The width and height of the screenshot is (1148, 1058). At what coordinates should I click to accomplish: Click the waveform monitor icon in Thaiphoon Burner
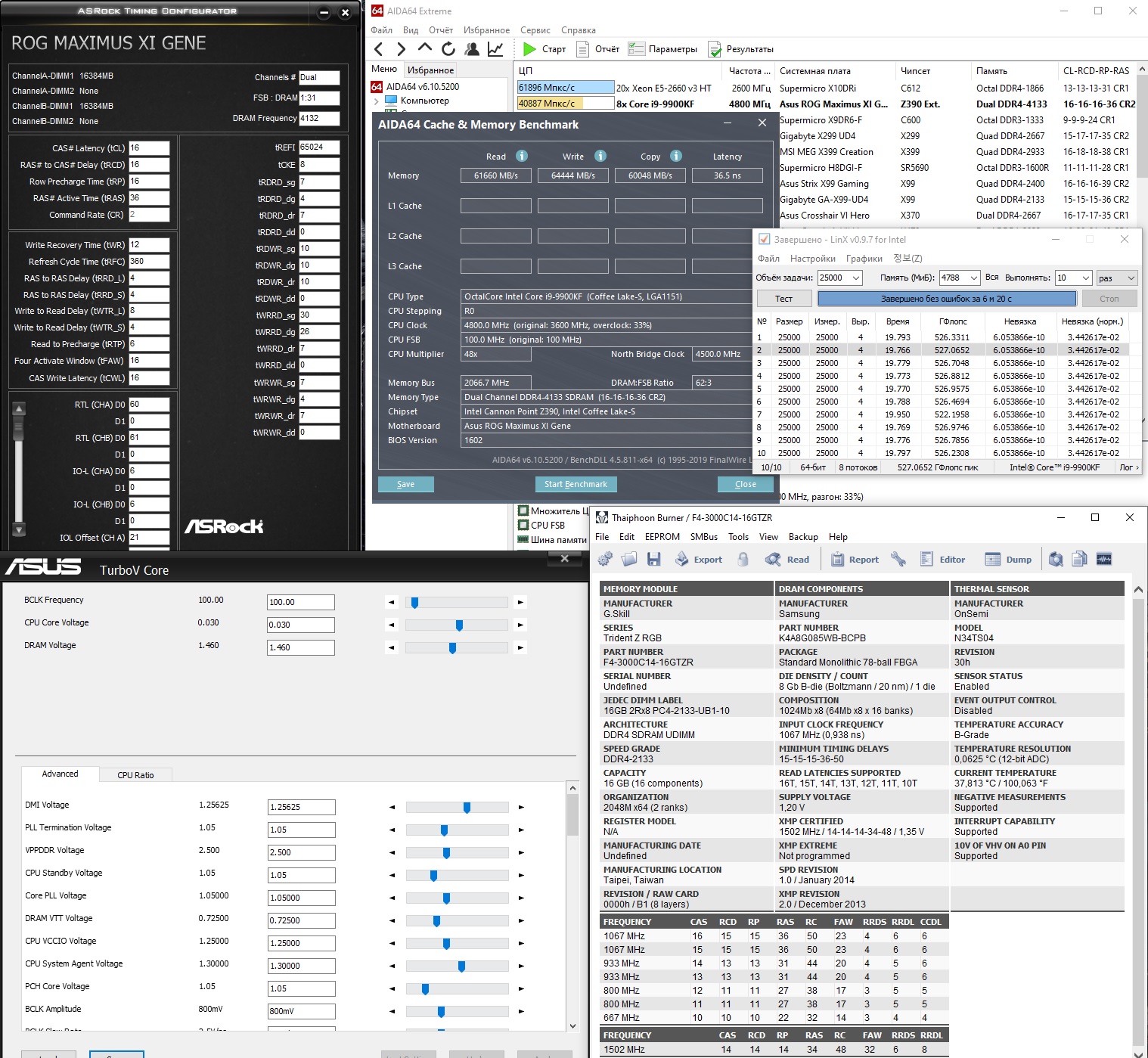1104,559
